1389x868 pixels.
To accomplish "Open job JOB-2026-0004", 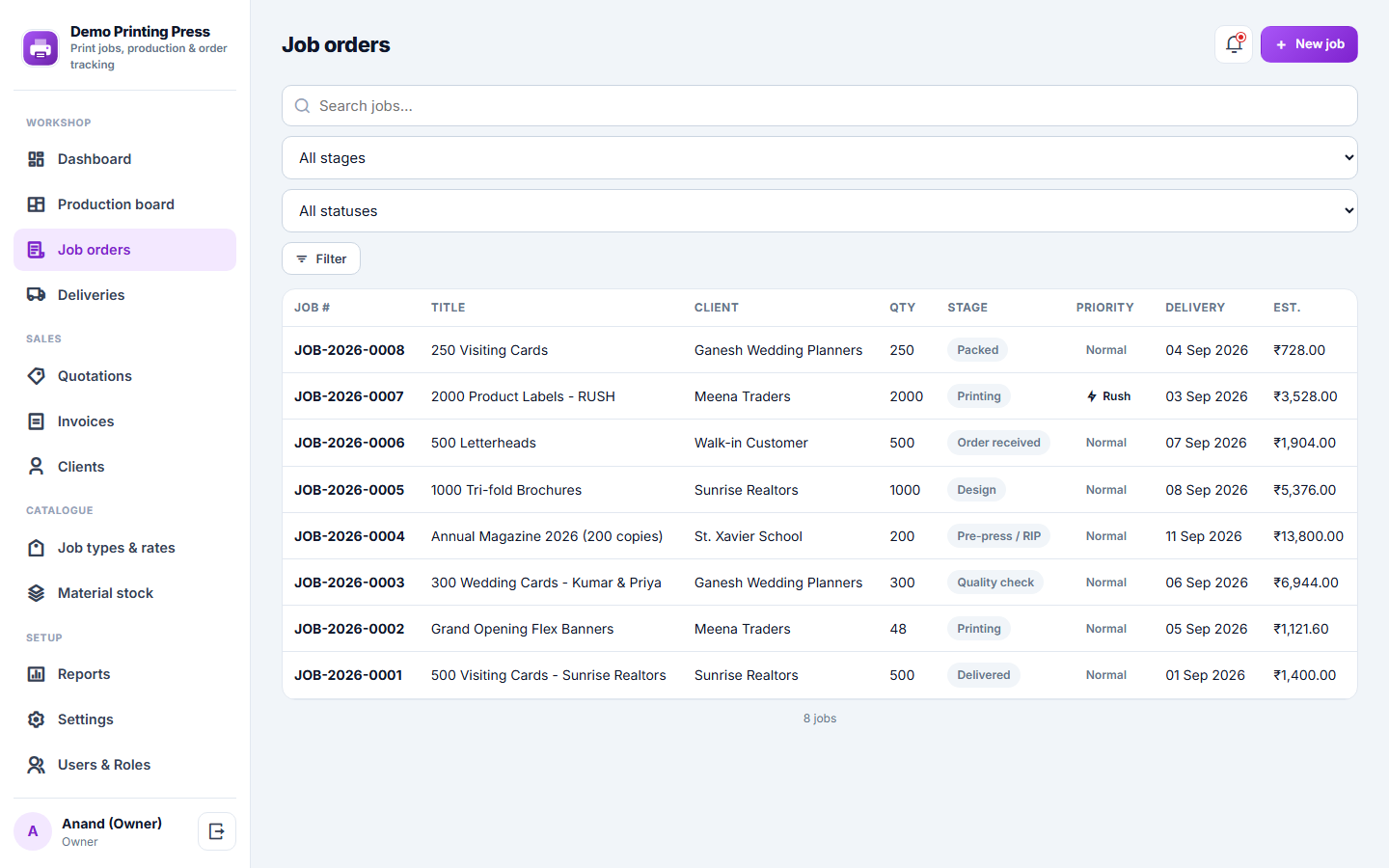I will pos(349,536).
